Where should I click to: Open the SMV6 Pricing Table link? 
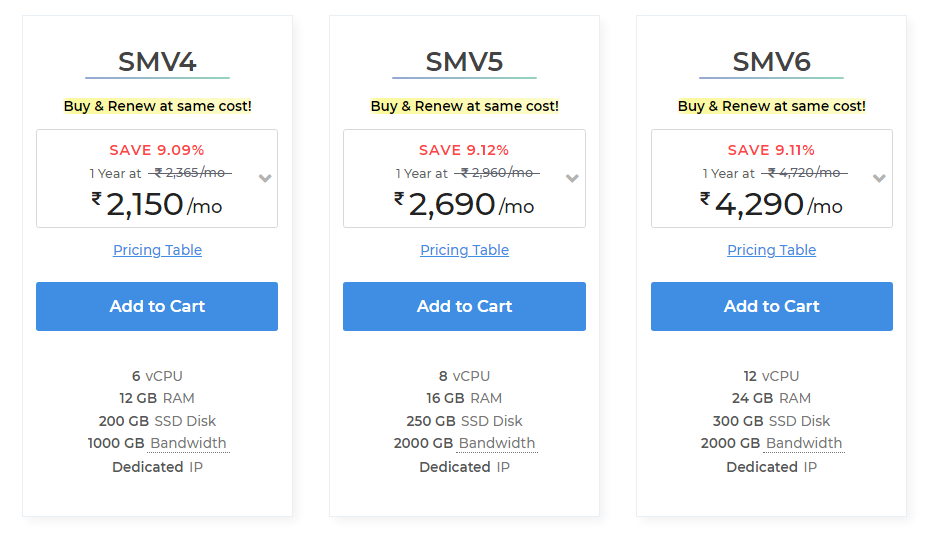771,250
